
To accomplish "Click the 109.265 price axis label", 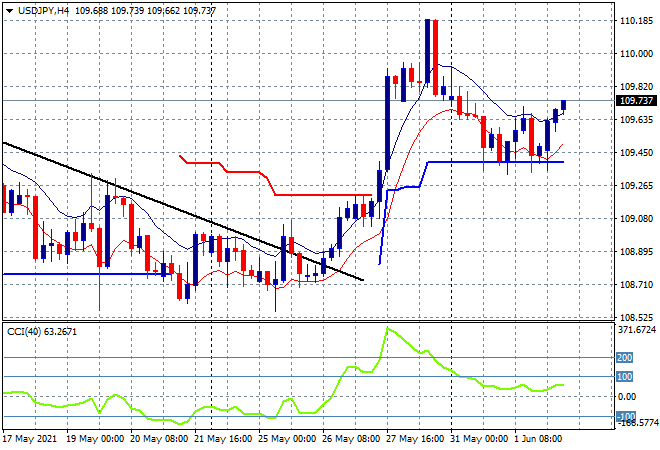I will tap(636, 186).
